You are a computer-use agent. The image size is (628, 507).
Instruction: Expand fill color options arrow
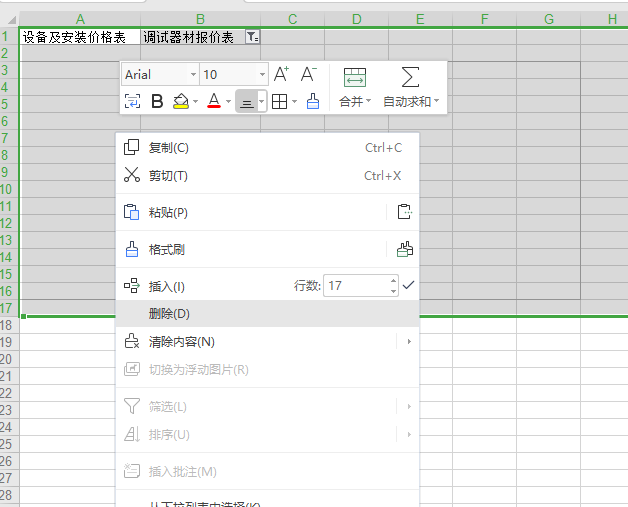click(x=195, y=101)
